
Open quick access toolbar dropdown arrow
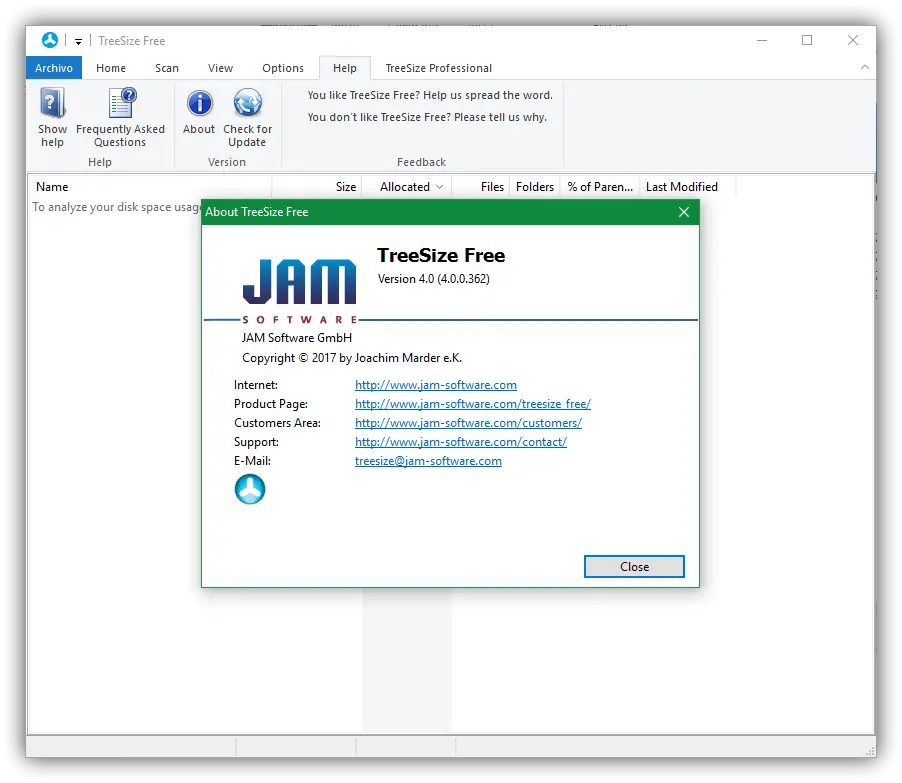point(78,41)
